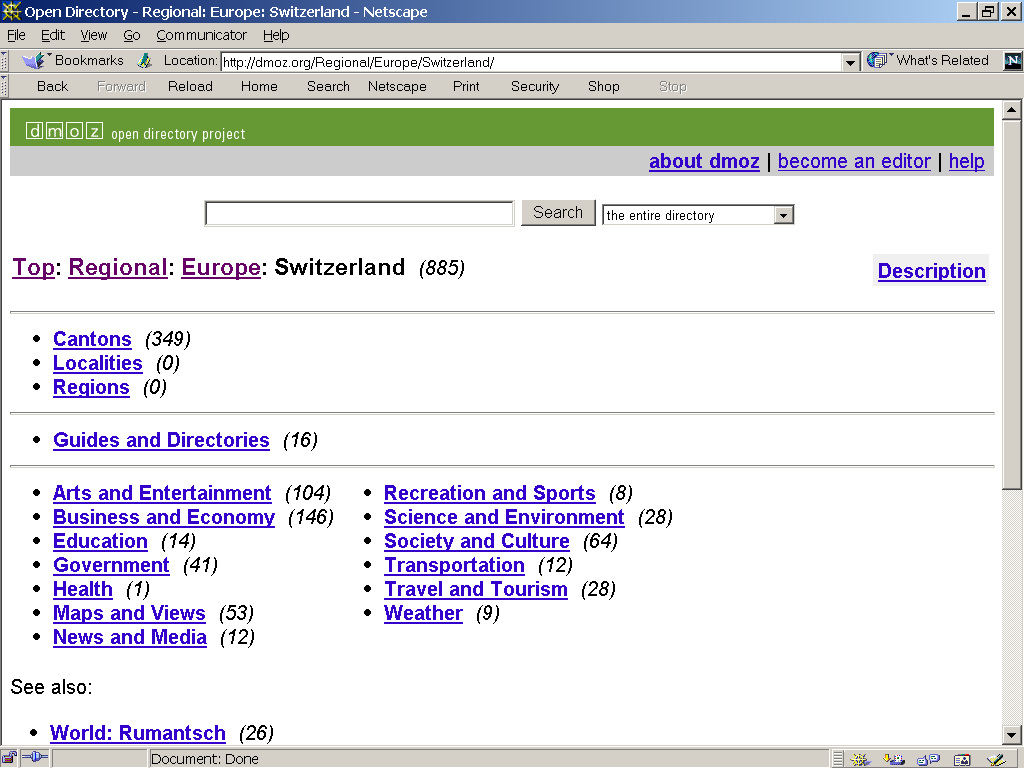Collapse the navigation toolbar grip handle
Image resolution: width=1024 pixels, height=768 pixels.
[4, 86]
